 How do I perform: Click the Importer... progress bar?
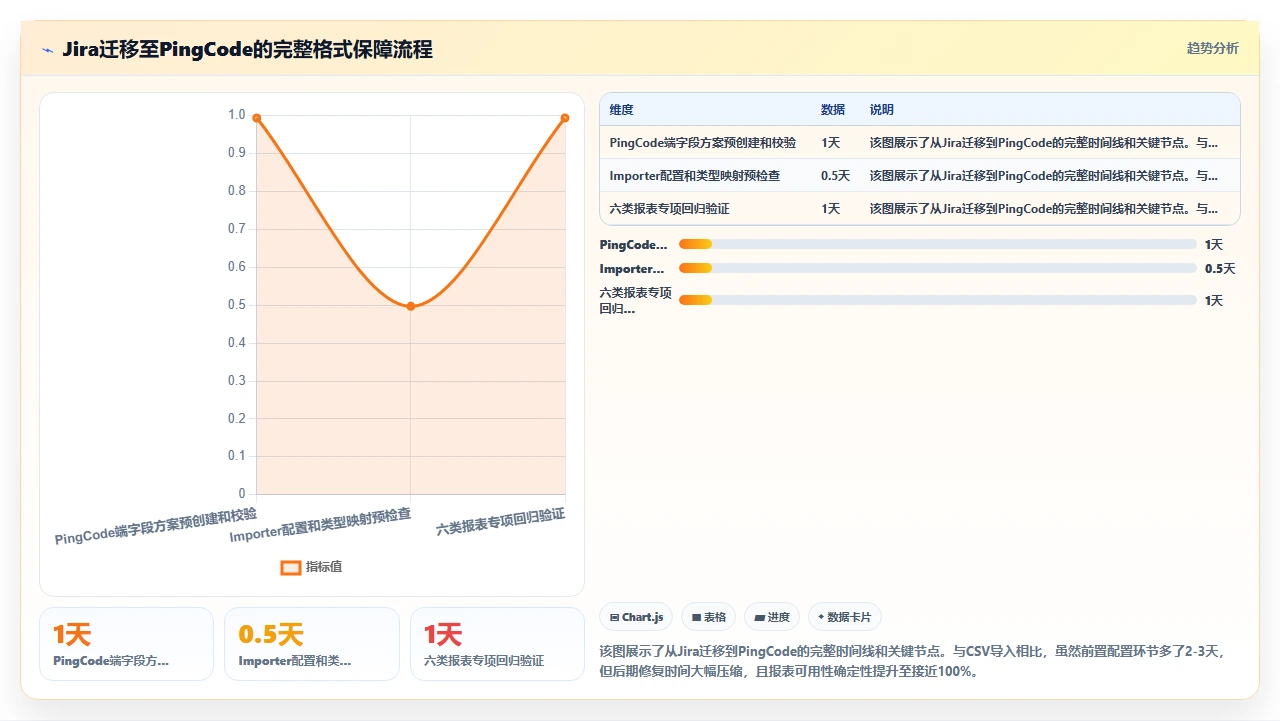tap(937, 268)
